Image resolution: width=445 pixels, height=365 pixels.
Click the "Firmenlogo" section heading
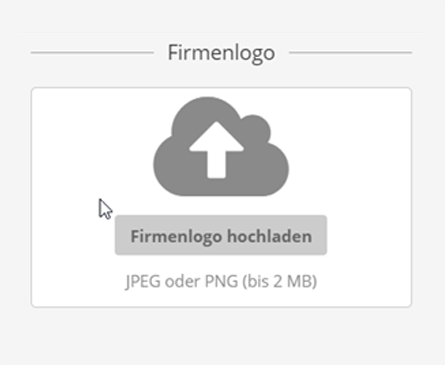(x=221, y=53)
